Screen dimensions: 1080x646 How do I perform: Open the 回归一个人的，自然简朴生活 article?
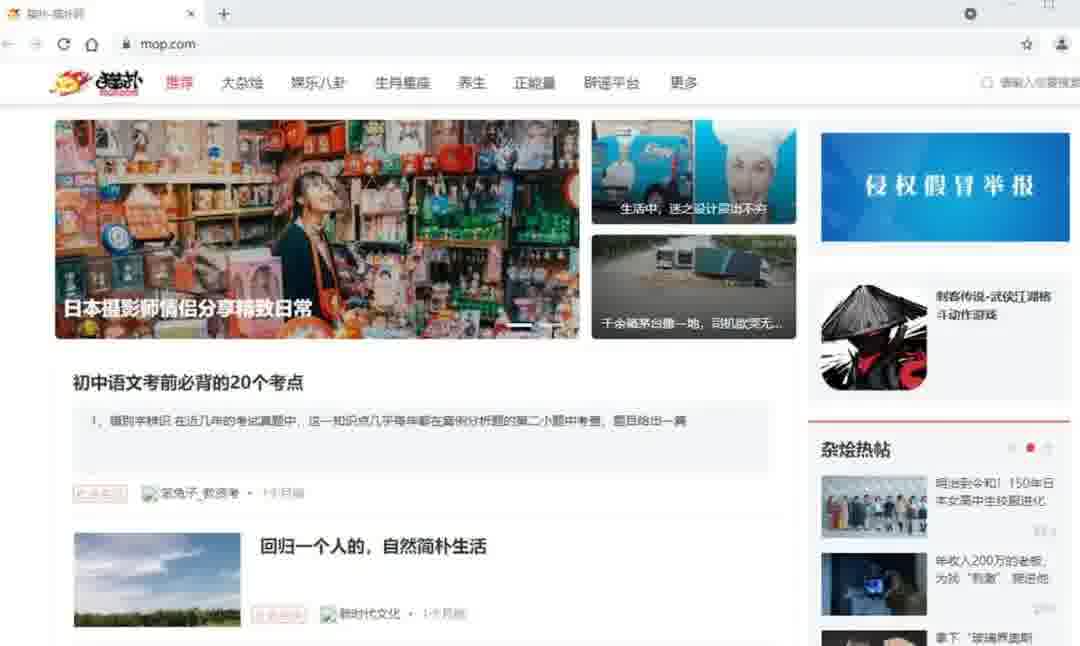tap(373, 546)
